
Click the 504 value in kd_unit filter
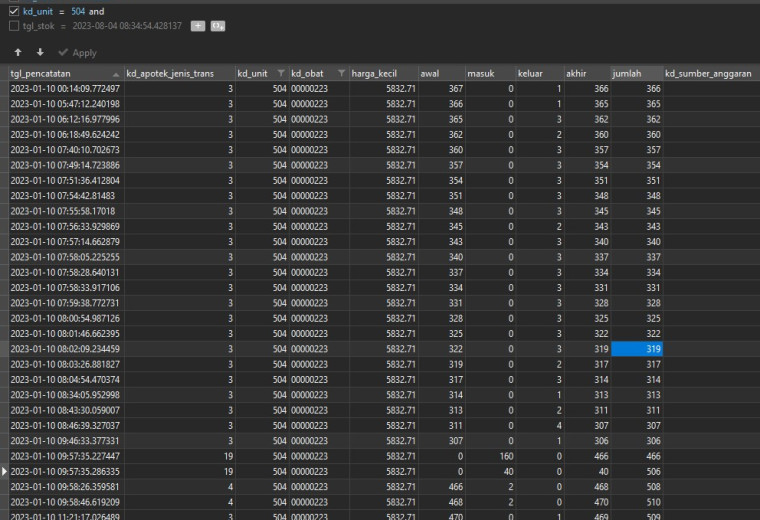pos(78,11)
